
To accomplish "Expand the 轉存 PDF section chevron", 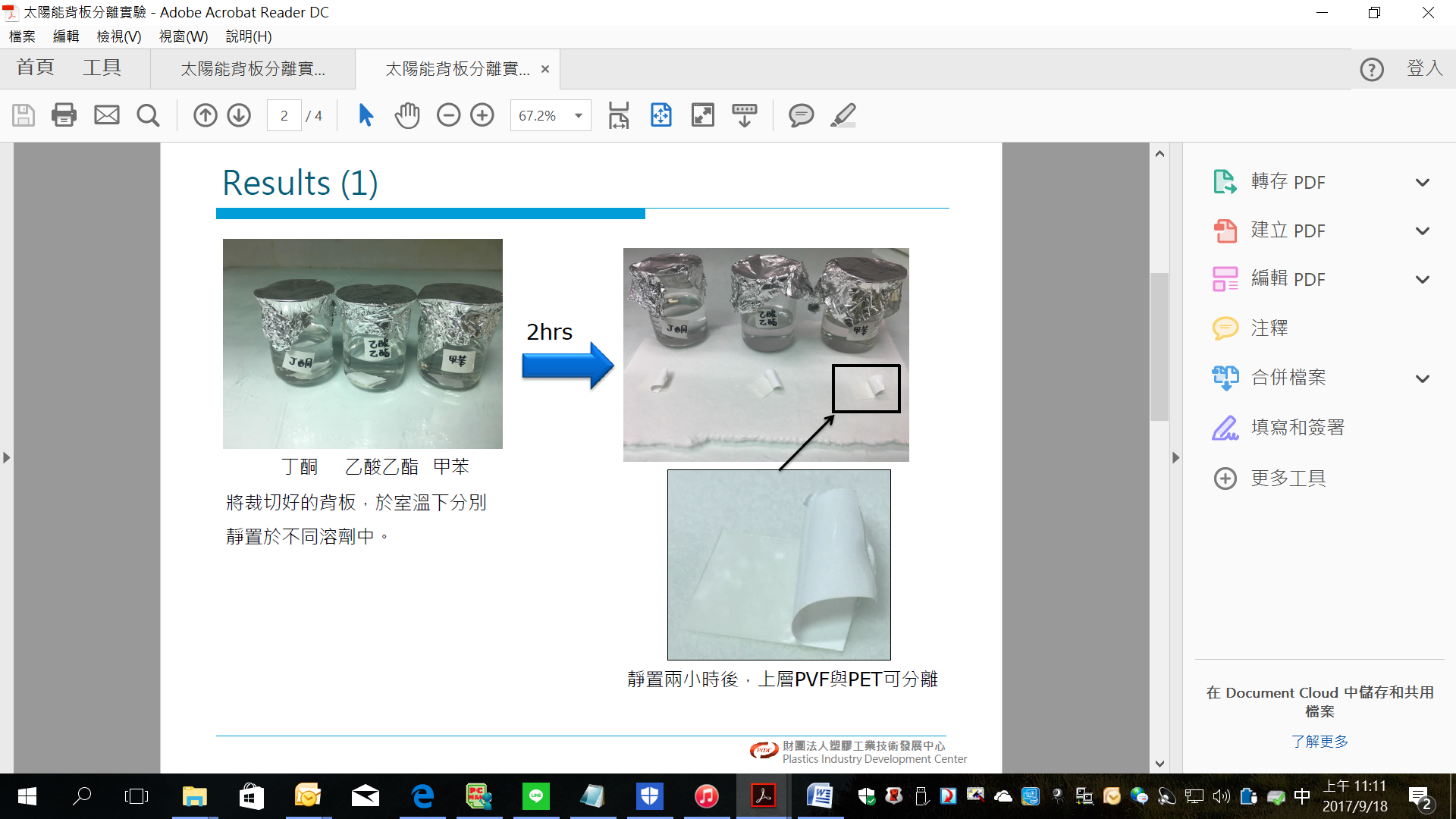I will [1423, 183].
